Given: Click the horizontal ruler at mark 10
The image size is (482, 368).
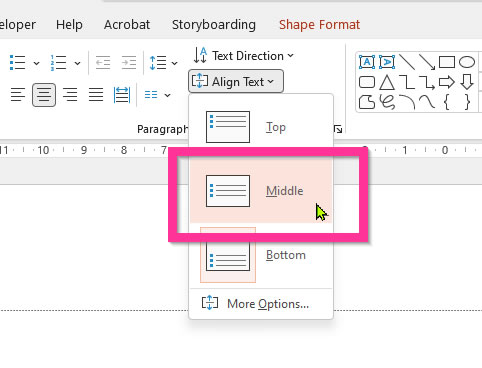Looking at the screenshot, I should [43, 150].
